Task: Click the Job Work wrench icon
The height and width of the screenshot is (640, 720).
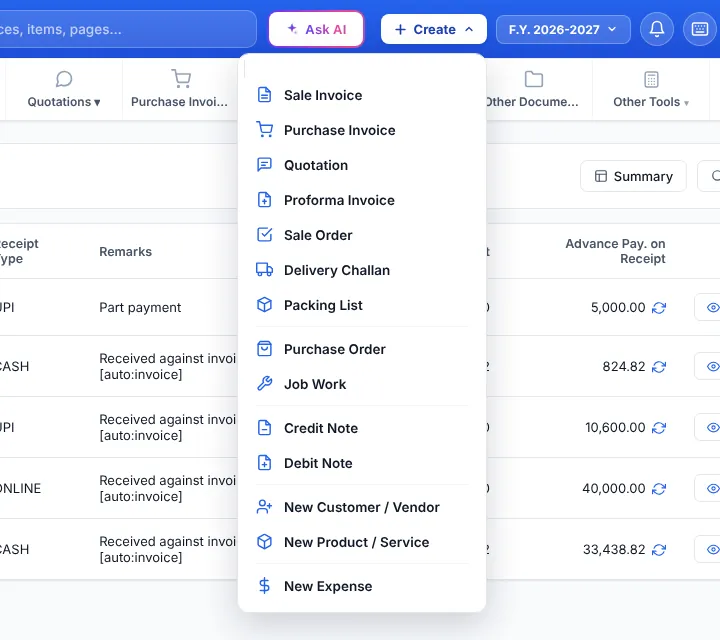Action: [264, 383]
